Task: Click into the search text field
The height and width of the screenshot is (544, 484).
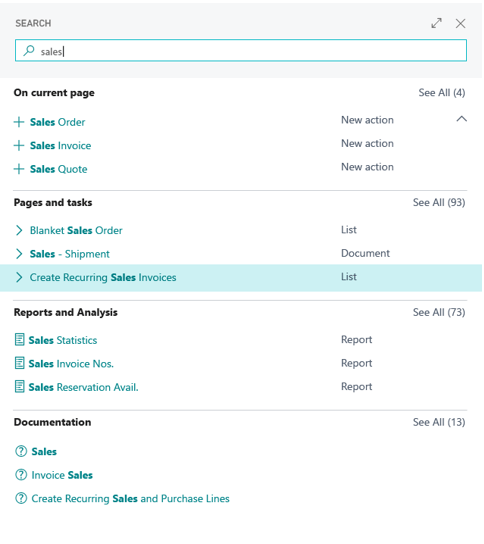Action: (241, 51)
